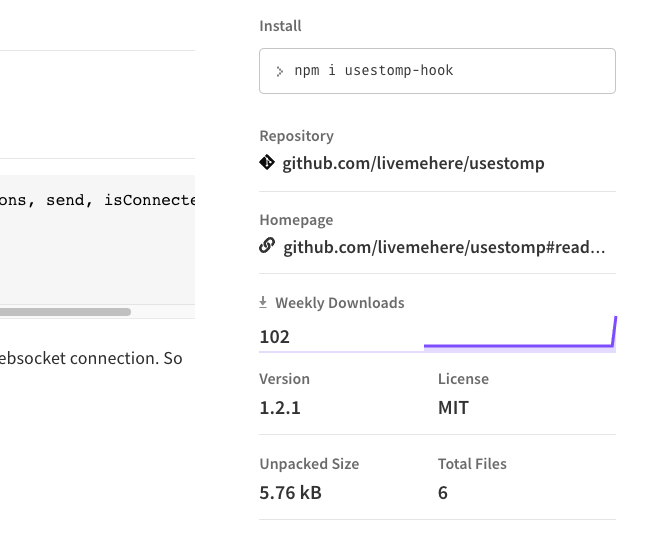Open the github.com/livemehere/usestomp repository link
This screenshot has height=533, width=651.
[x=413, y=163]
